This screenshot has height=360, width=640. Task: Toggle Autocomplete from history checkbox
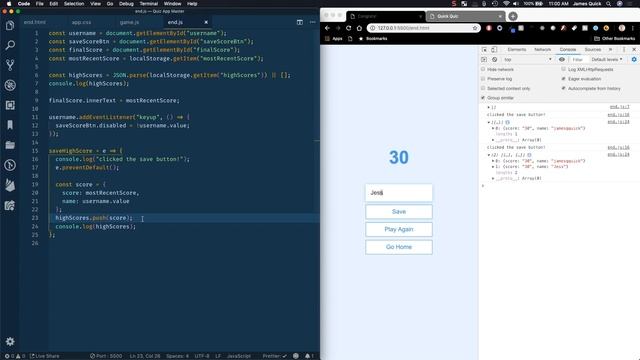click(564, 88)
